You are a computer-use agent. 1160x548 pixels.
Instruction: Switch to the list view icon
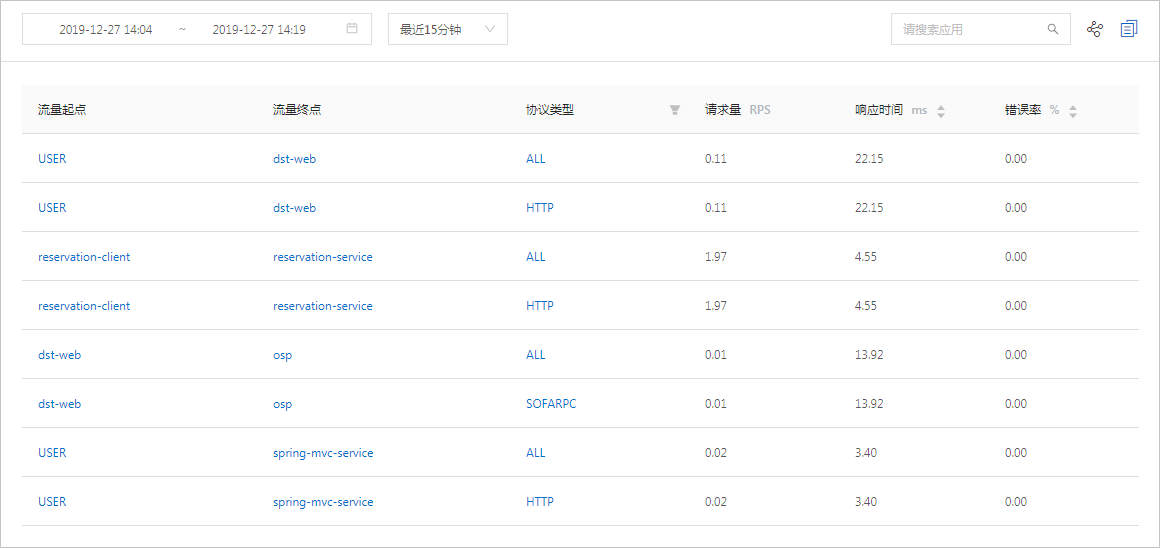pyautogui.click(x=1129, y=30)
